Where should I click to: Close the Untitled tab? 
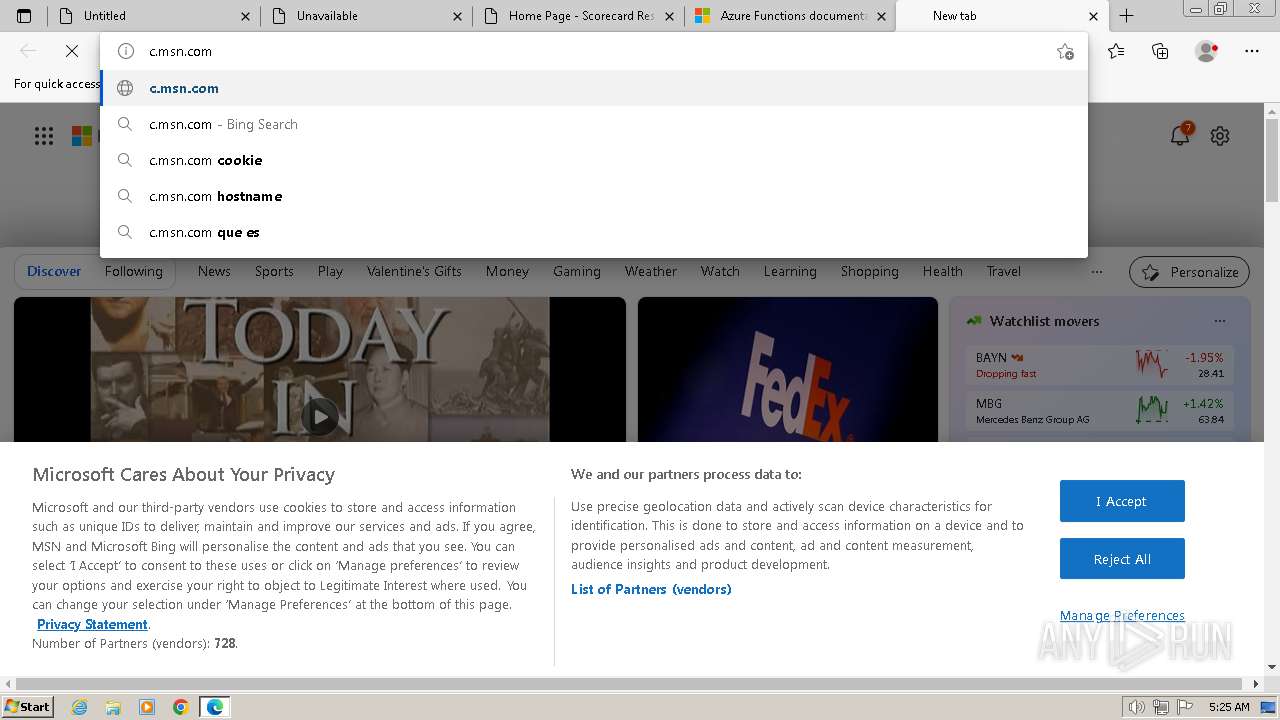[x=246, y=16]
